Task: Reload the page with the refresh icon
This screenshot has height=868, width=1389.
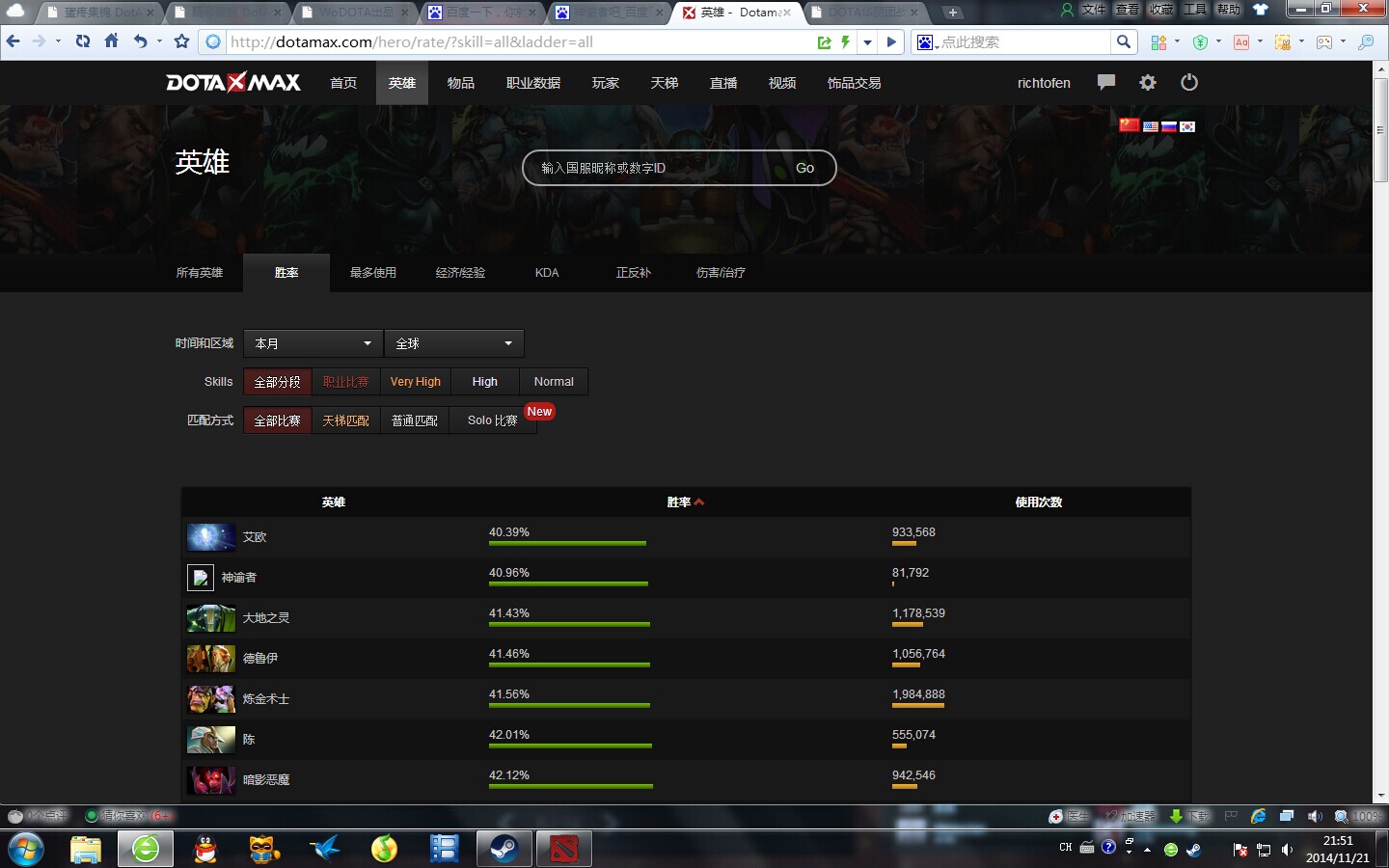Action: (x=83, y=41)
